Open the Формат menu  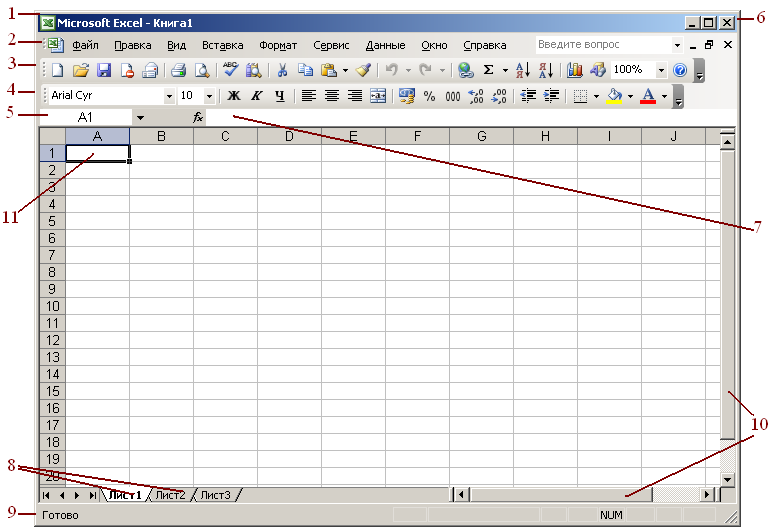[x=278, y=45]
